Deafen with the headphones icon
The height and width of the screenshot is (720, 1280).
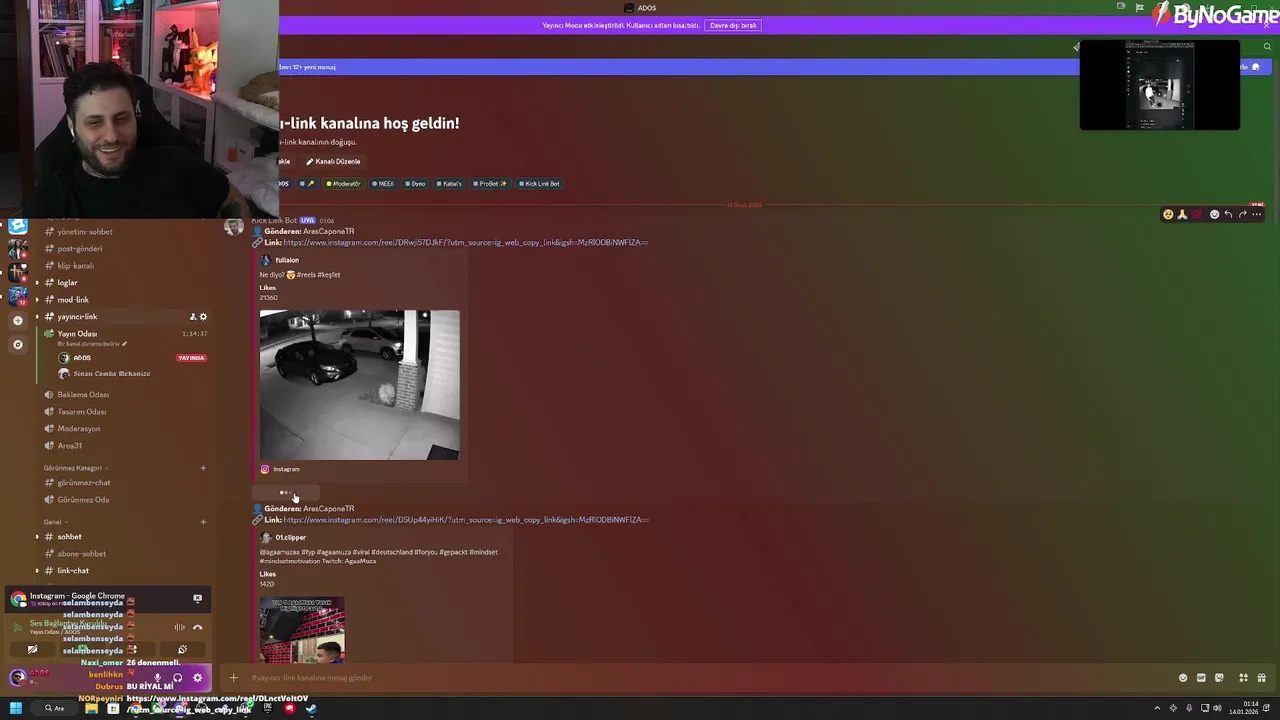click(177, 678)
